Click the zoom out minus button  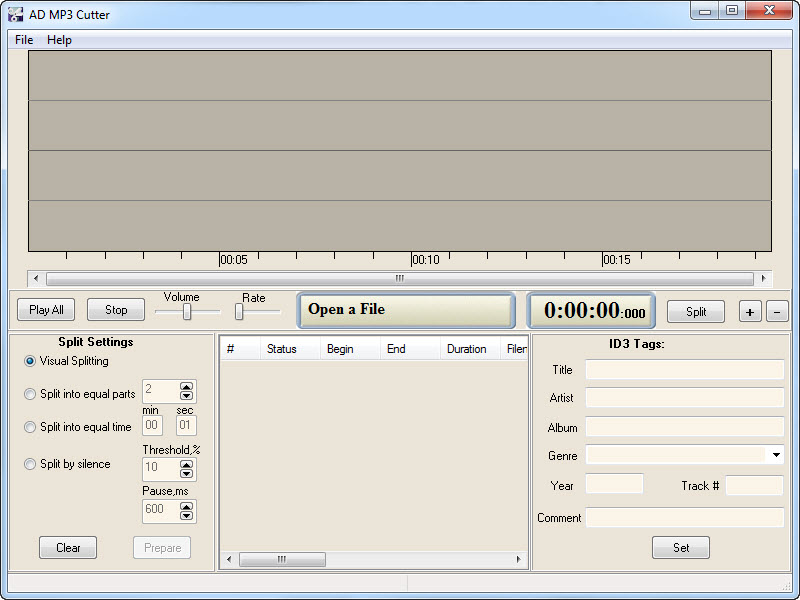tap(777, 311)
